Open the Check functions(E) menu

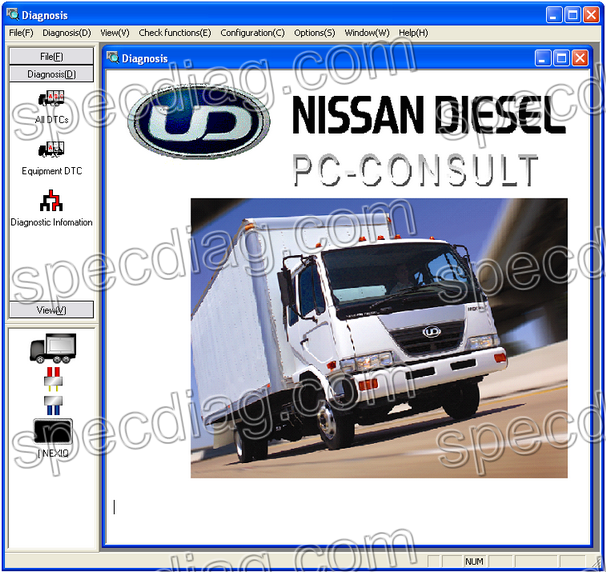click(175, 33)
